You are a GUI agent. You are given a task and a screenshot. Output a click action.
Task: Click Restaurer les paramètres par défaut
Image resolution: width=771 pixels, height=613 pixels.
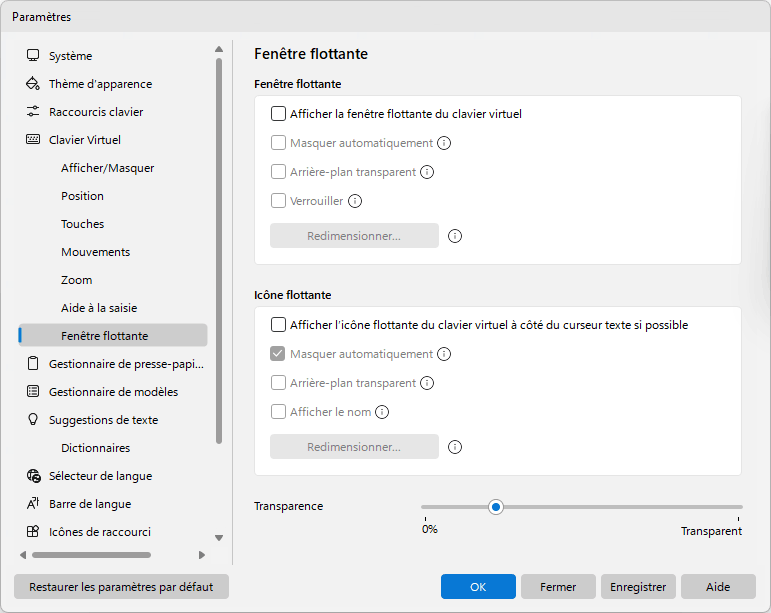coord(121,586)
